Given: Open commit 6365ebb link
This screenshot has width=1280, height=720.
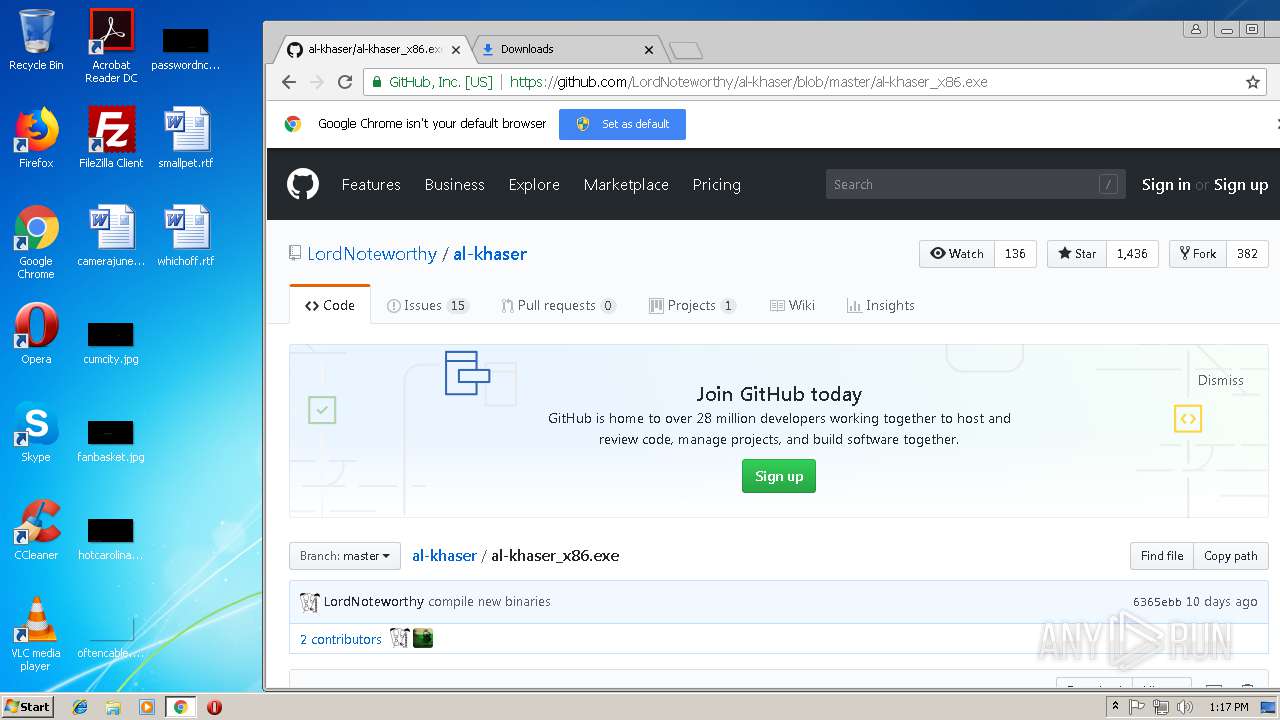Looking at the screenshot, I should [x=1157, y=602].
